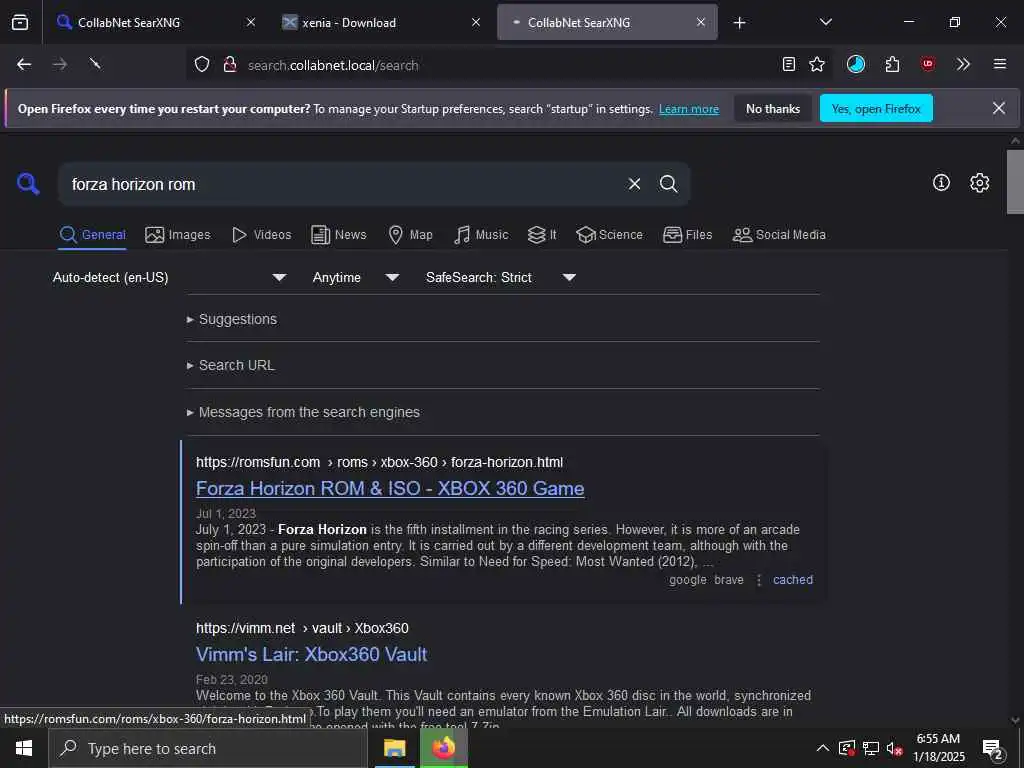Open volume control in system tray
This screenshot has height=768, width=1024.
coord(894,748)
